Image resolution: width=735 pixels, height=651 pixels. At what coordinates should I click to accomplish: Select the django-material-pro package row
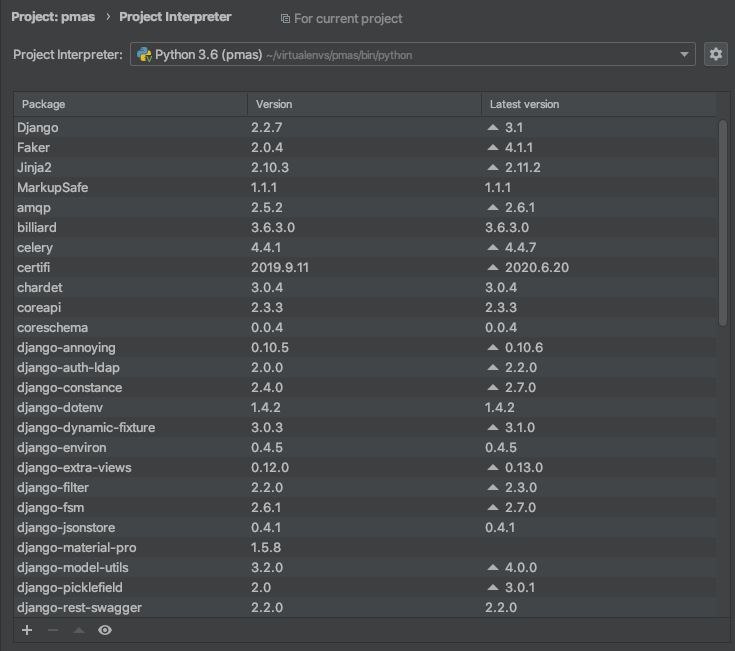[365, 547]
